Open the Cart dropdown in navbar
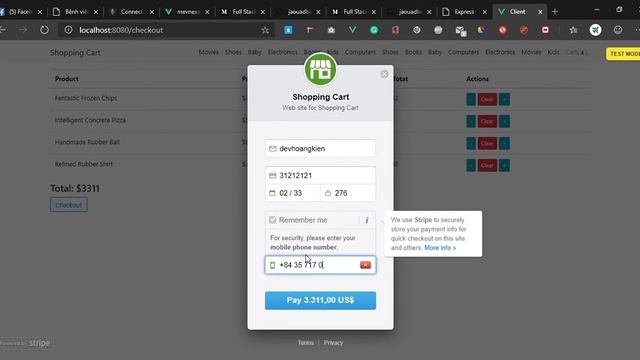The image size is (640, 360). coord(575,52)
